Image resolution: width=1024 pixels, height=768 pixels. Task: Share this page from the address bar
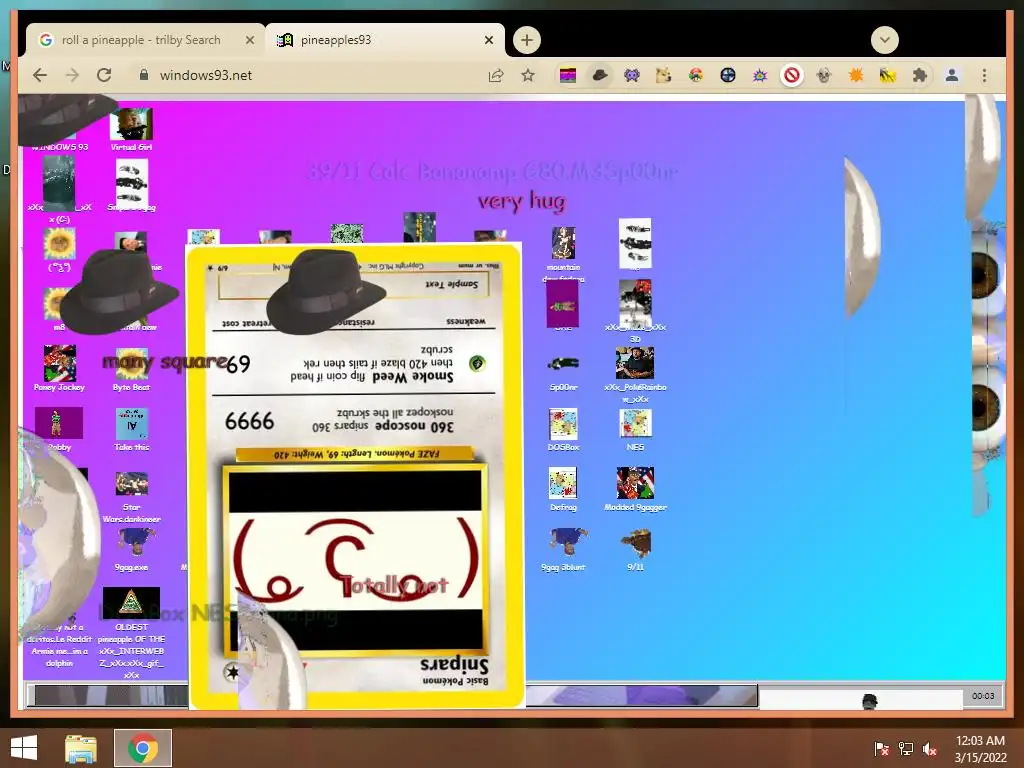pos(496,76)
